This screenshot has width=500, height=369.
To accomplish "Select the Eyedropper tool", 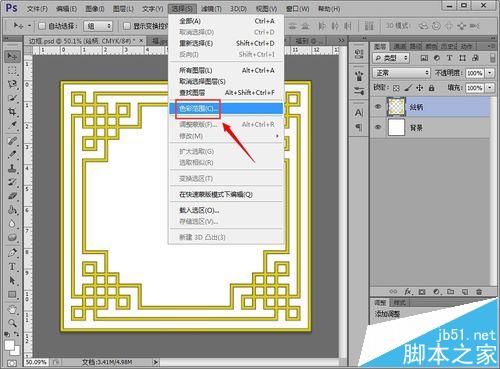I will point(12,125).
